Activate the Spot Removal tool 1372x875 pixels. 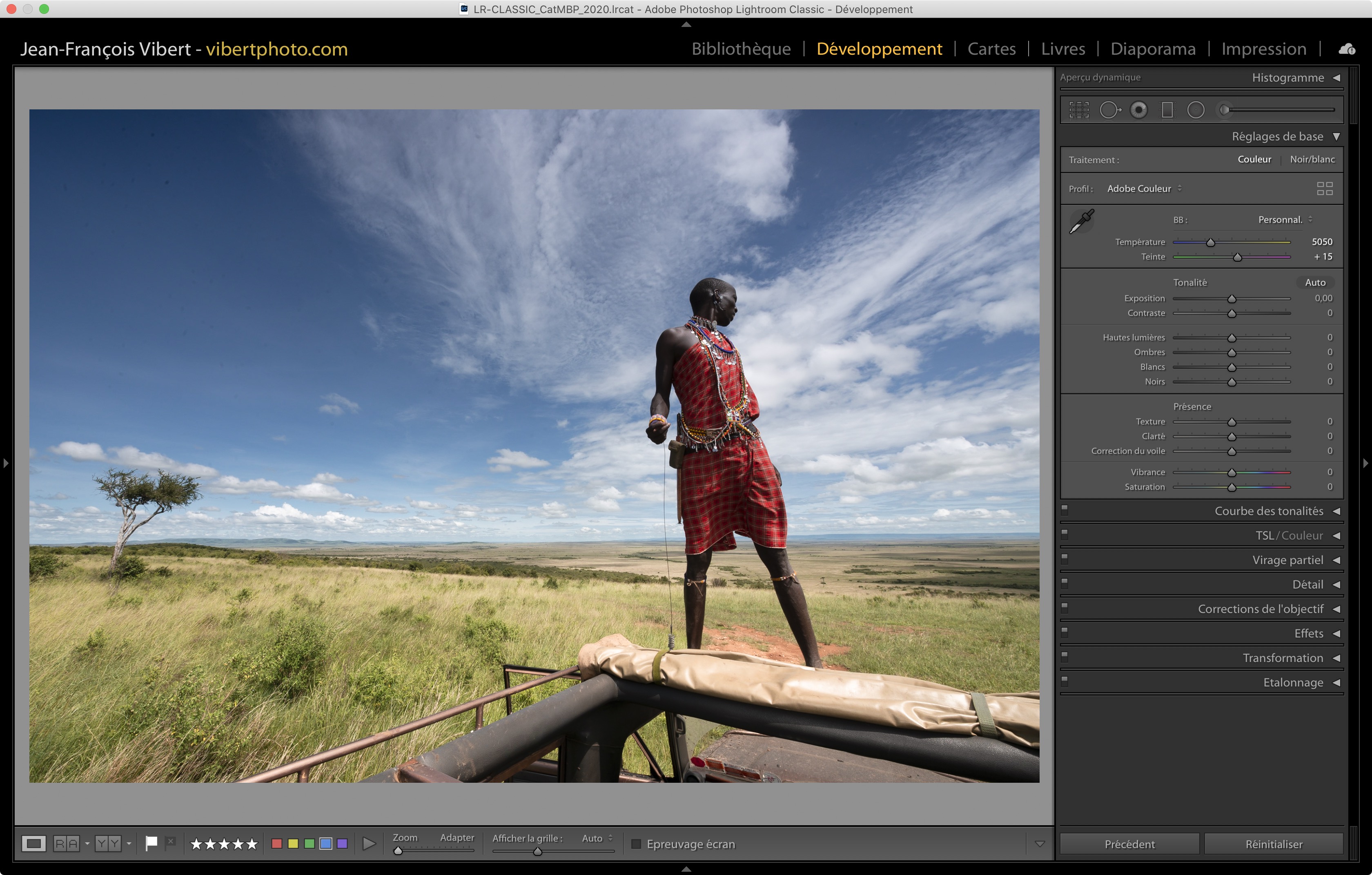point(1109,110)
